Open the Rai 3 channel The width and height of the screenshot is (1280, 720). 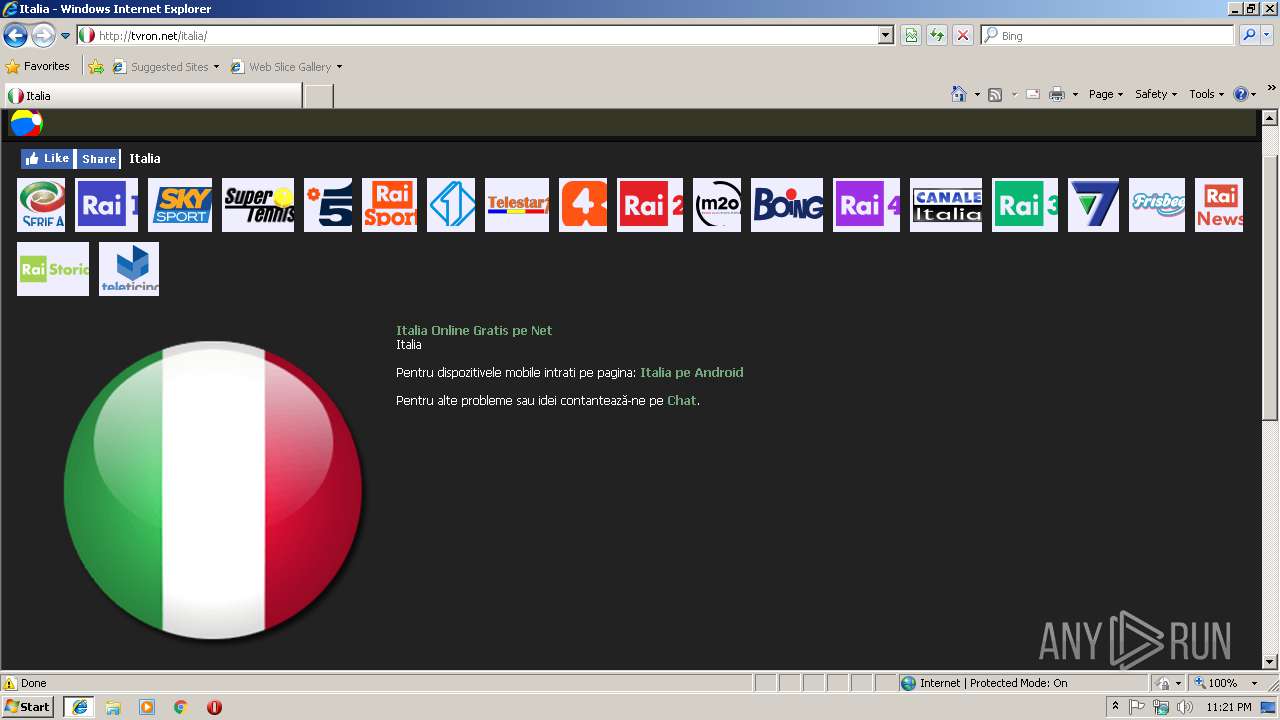tap(1025, 205)
